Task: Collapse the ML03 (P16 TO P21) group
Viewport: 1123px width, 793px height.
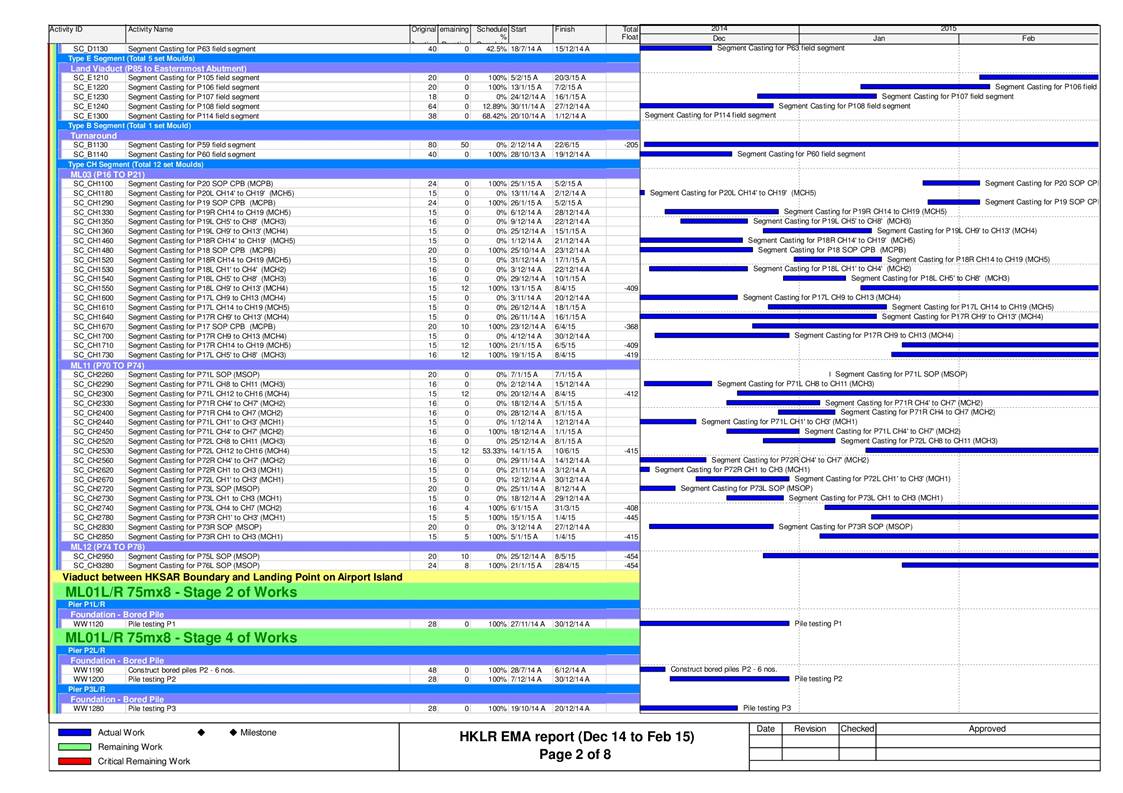Action: tap(100, 174)
